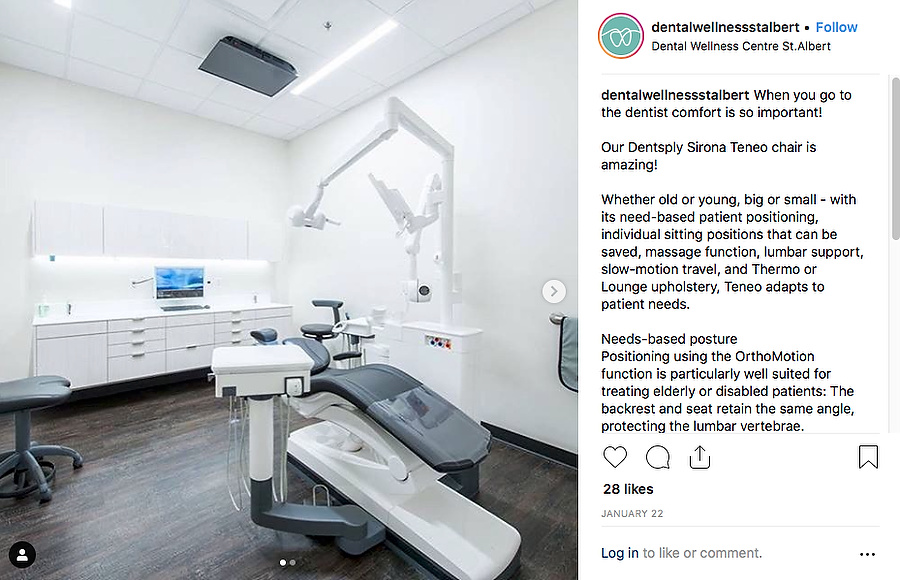Open the Dental Wellness Centre St.Albert location
The height and width of the screenshot is (580, 900).
(x=740, y=46)
